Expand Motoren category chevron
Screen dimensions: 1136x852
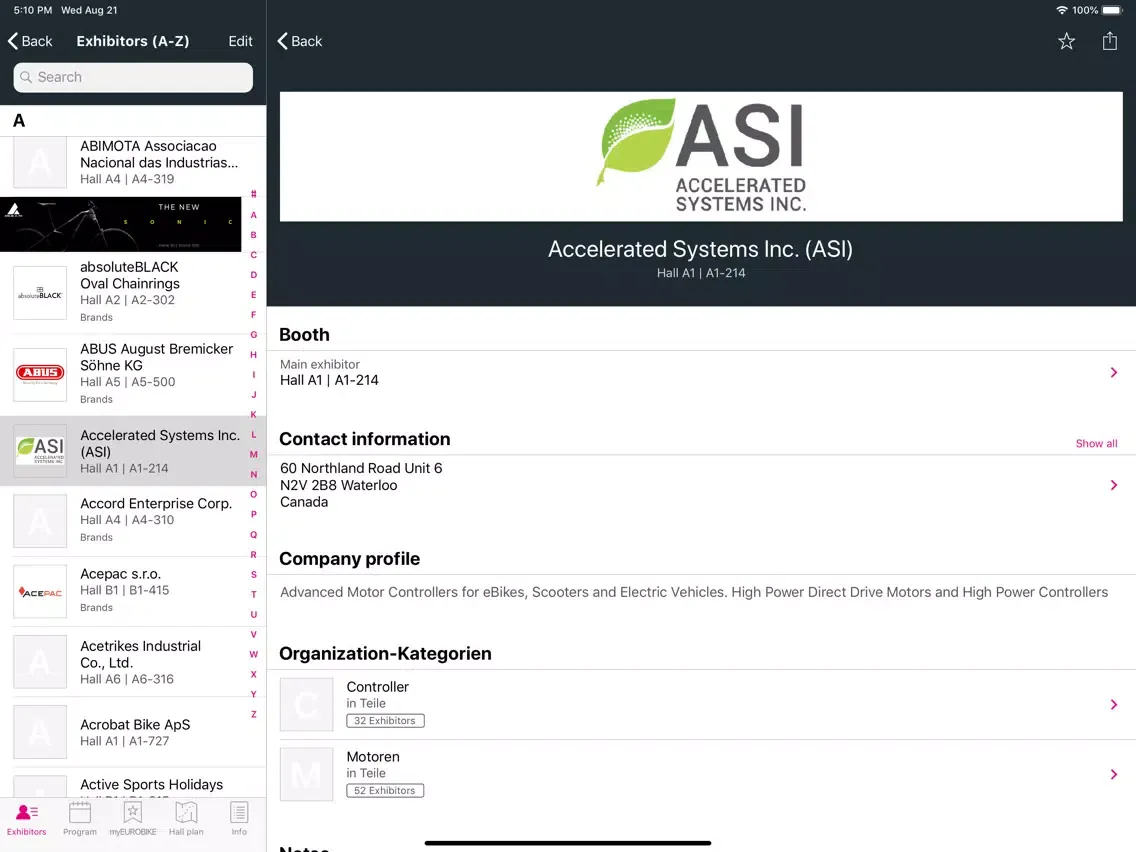tap(1114, 774)
